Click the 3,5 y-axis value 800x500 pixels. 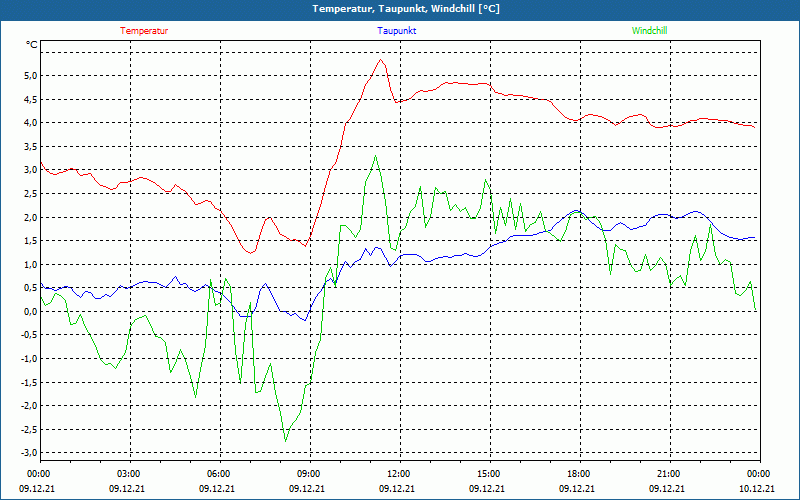pyautogui.click(x=32, y=146)
